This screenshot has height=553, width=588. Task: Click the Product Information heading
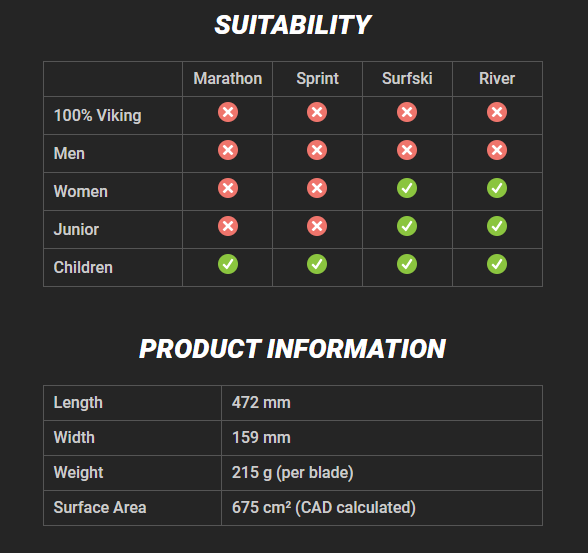point(292,349)
